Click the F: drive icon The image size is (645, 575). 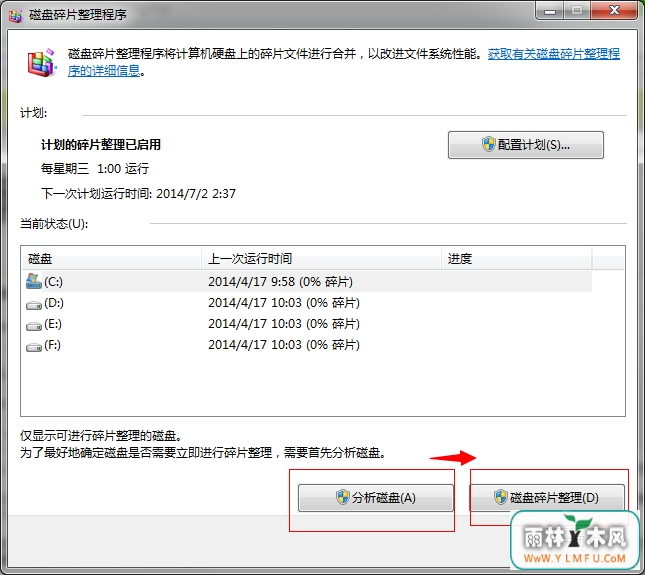pyautogui.click(x=33, y=347)
